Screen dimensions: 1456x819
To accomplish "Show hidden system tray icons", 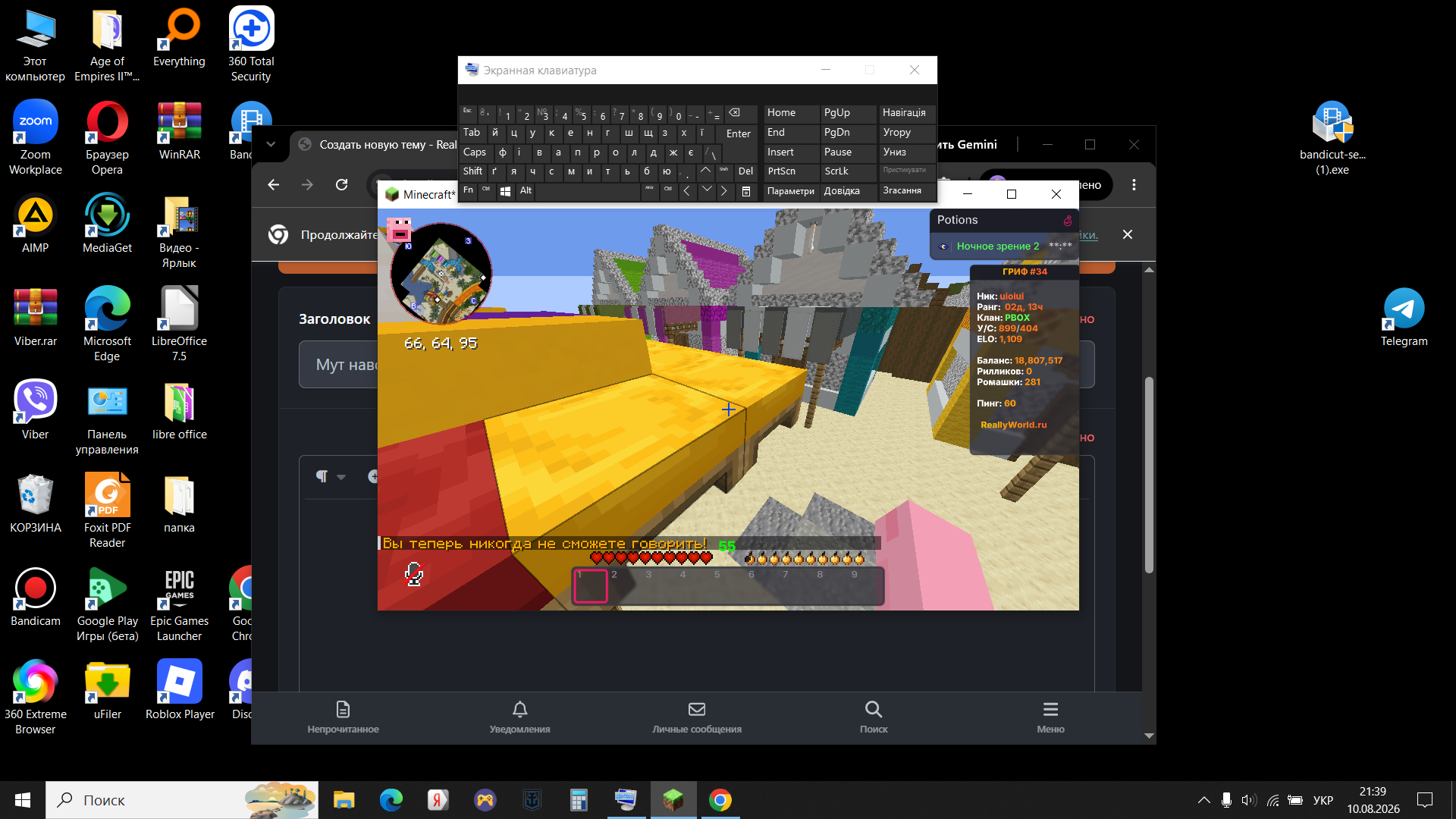I will click(x=1203, y=800).
